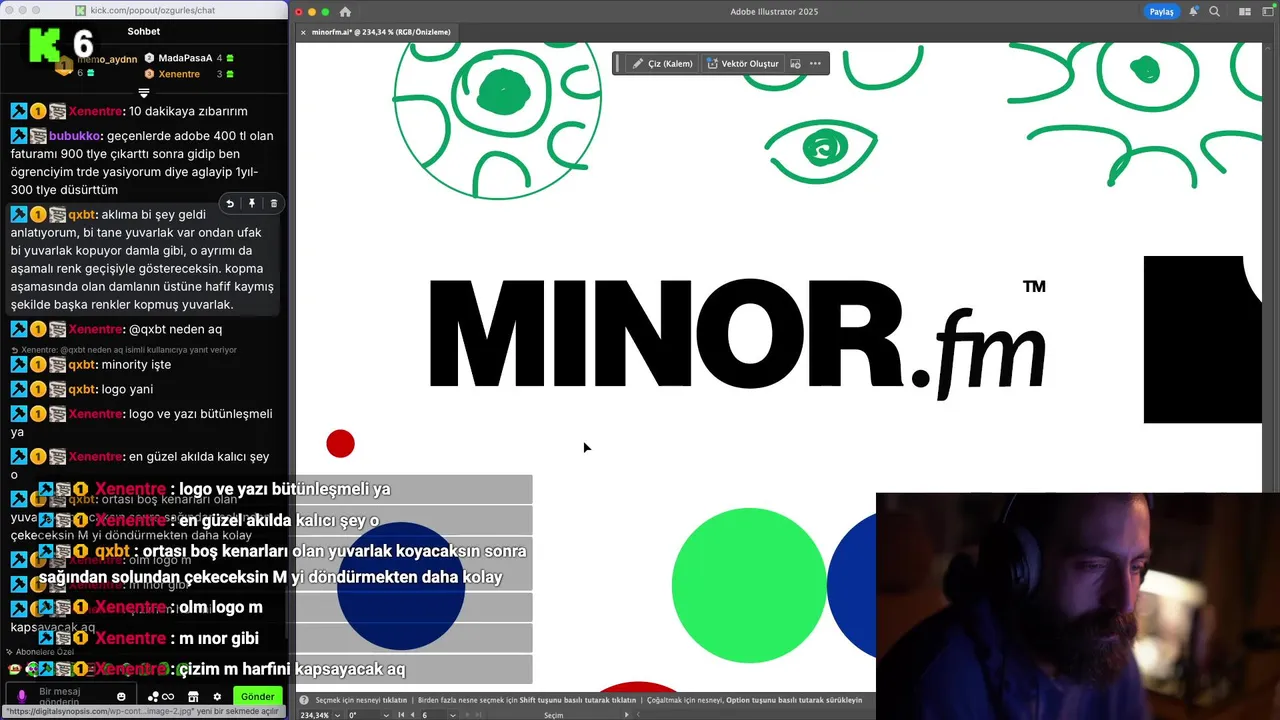Select the small red circle on canvas
This screenshot has height=720, width=1280.
(x=340, y=444)
